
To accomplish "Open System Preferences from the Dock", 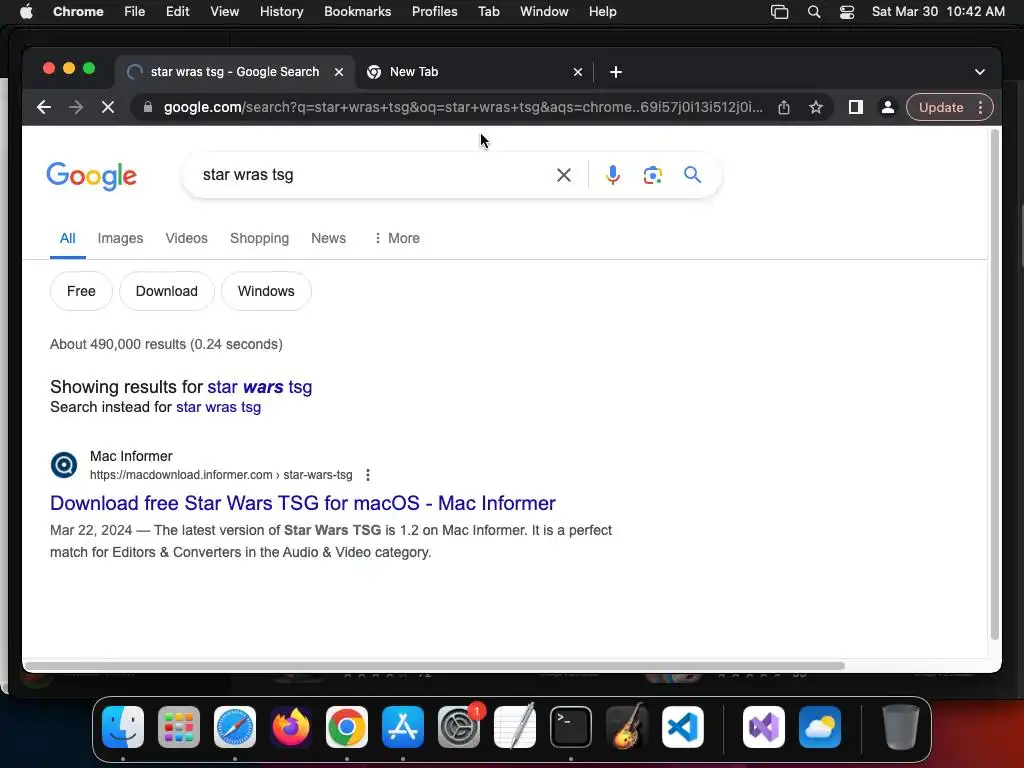I will [459, 727].
